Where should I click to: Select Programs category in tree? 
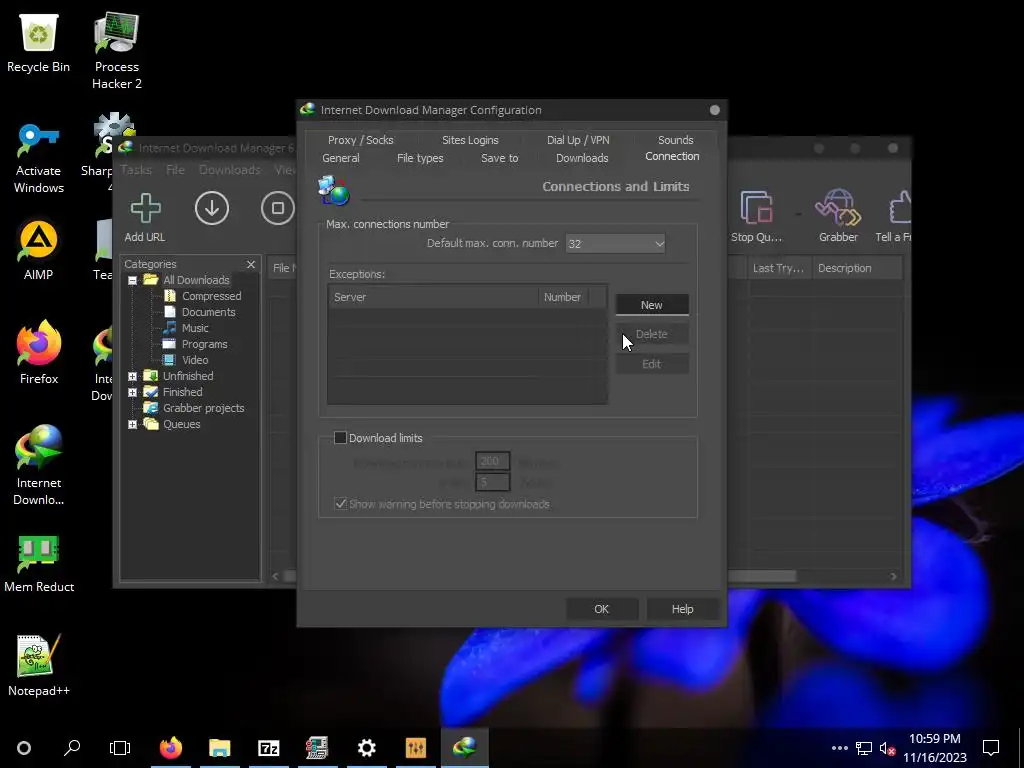[204, 344]
